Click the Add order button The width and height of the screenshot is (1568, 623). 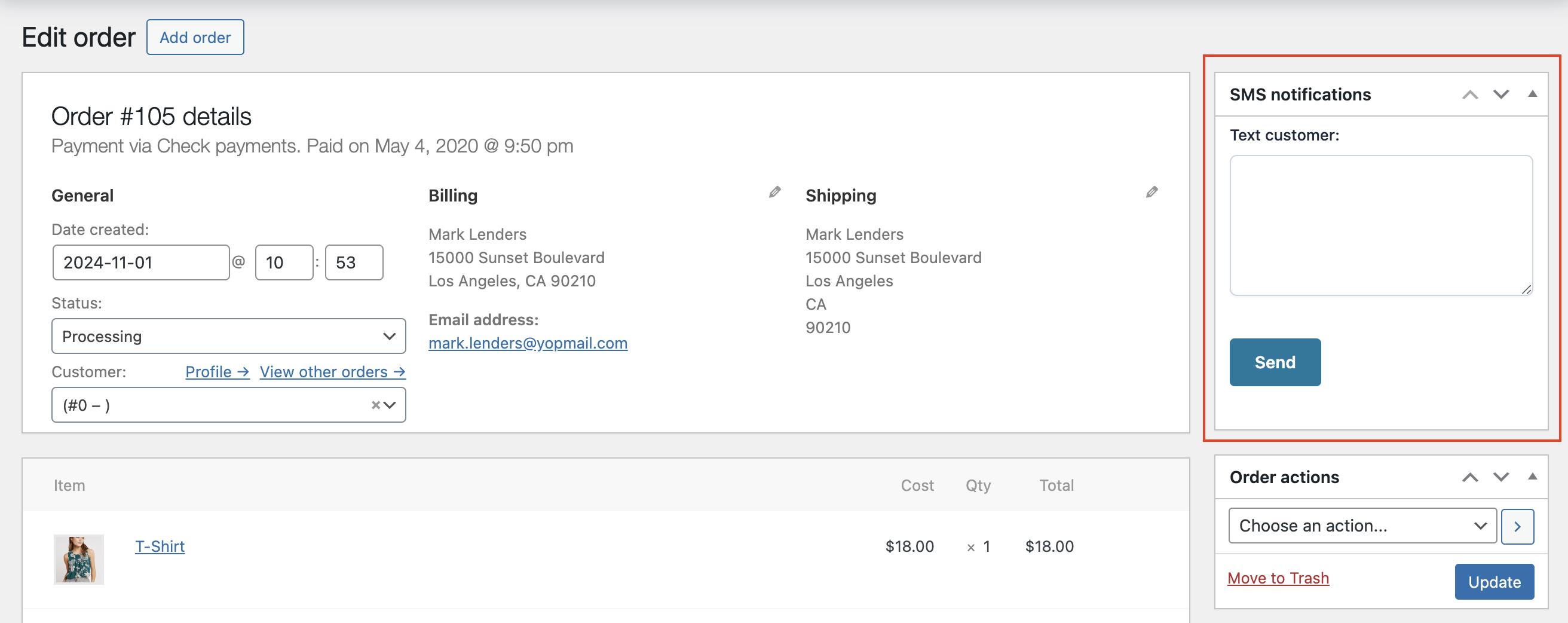pyautogui.click(x=195, y=37)
